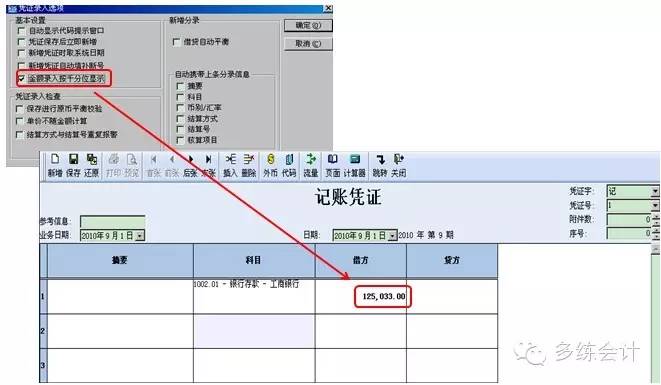This screenshot has height=385, width=661.
Task: Click the 1002.01 银行存款 工商银行 account cell
Action: (254, 296)
